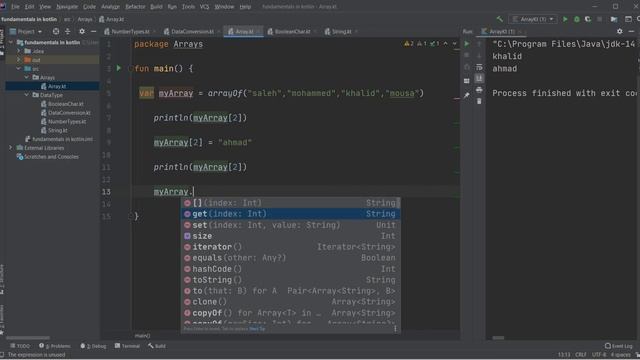This screenshot has height=360, width=640.
Task: Click Project Structure icon in top toolbar
Action: (614, 19)
